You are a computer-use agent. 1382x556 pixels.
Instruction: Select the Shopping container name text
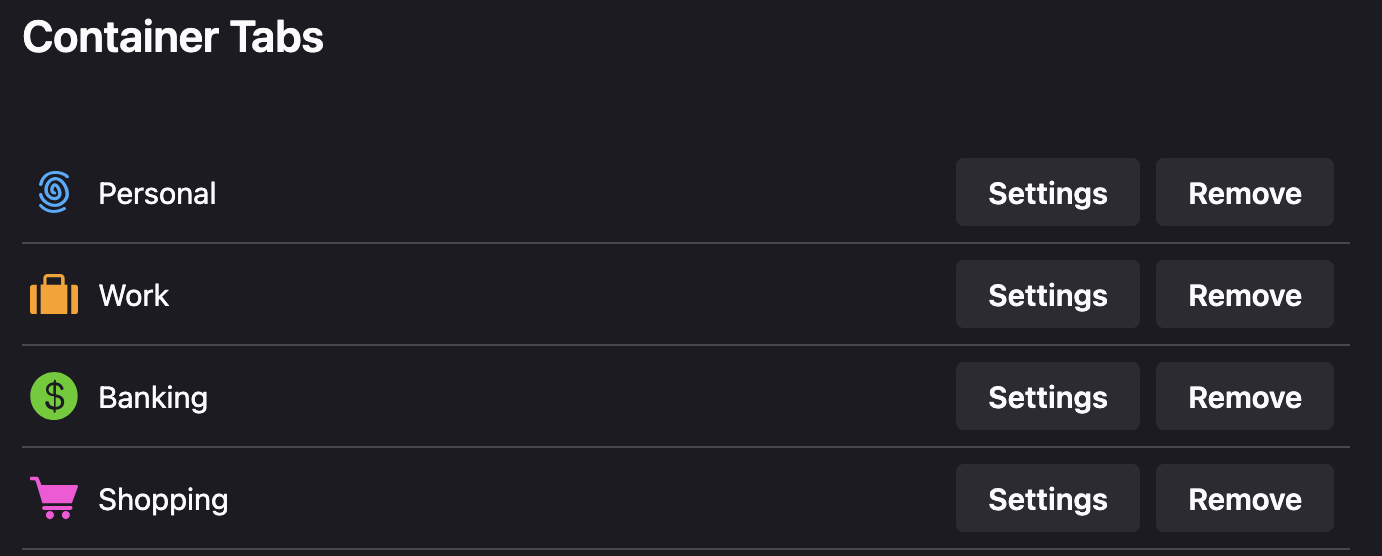(163, 499)
